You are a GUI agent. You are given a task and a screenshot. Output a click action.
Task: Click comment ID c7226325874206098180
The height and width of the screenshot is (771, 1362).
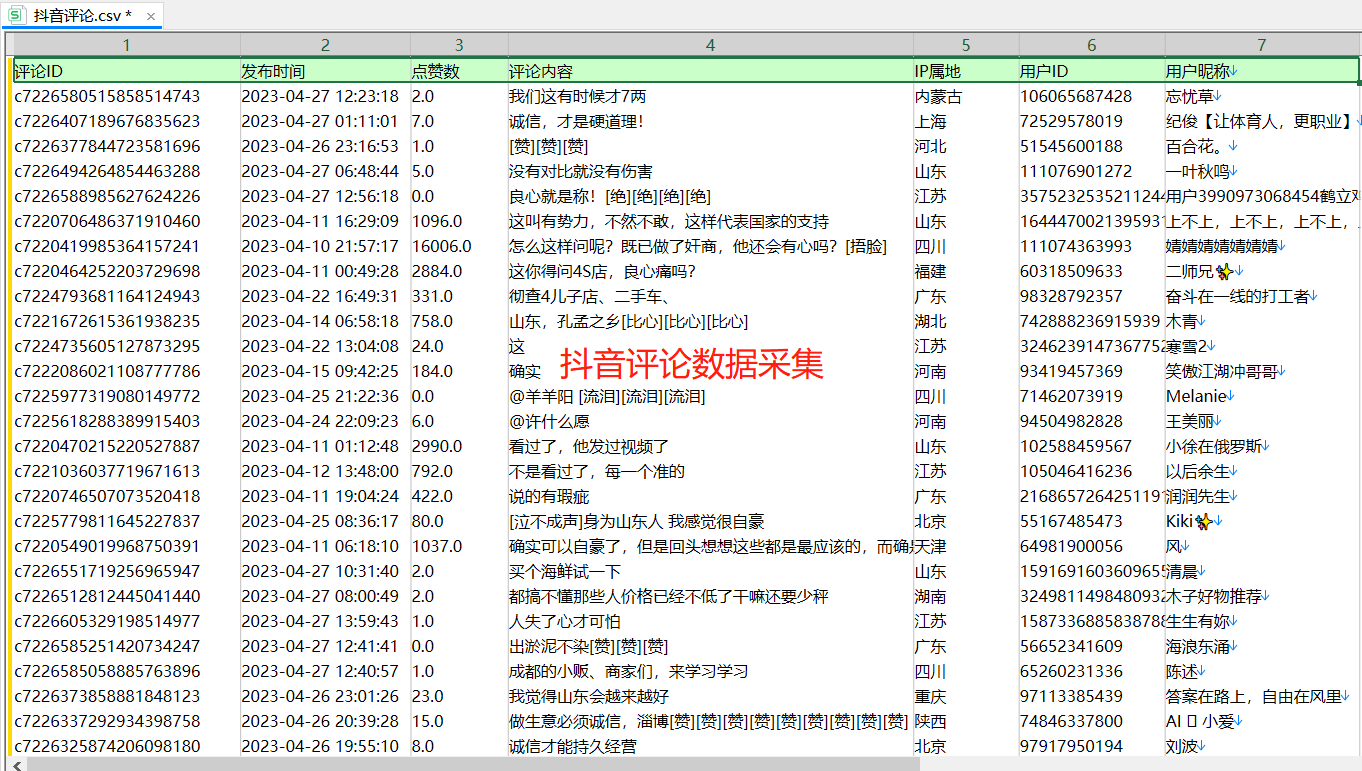tap(107, 746)
